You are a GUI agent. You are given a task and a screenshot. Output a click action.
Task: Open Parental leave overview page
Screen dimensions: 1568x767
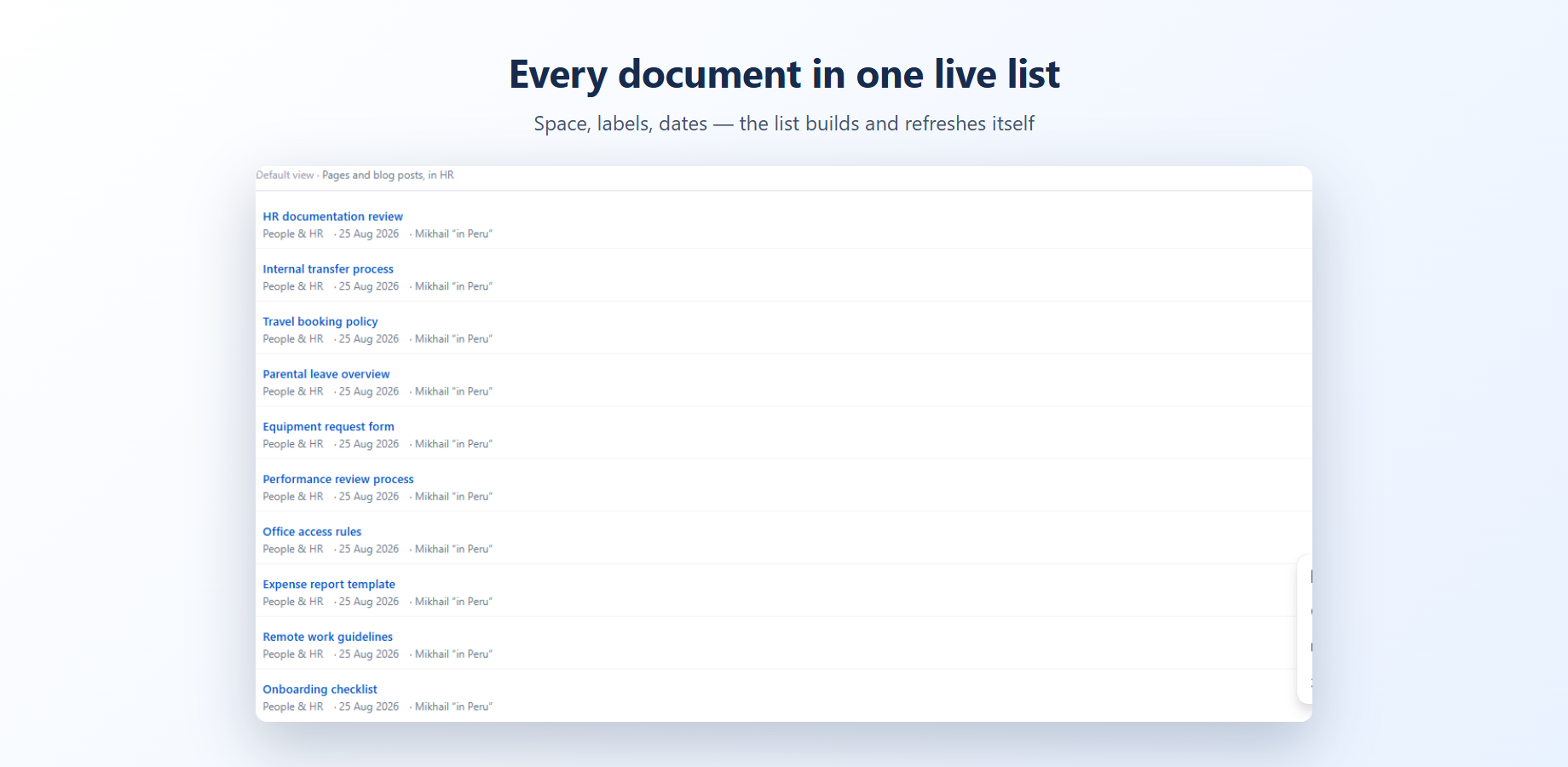[326, 374]
